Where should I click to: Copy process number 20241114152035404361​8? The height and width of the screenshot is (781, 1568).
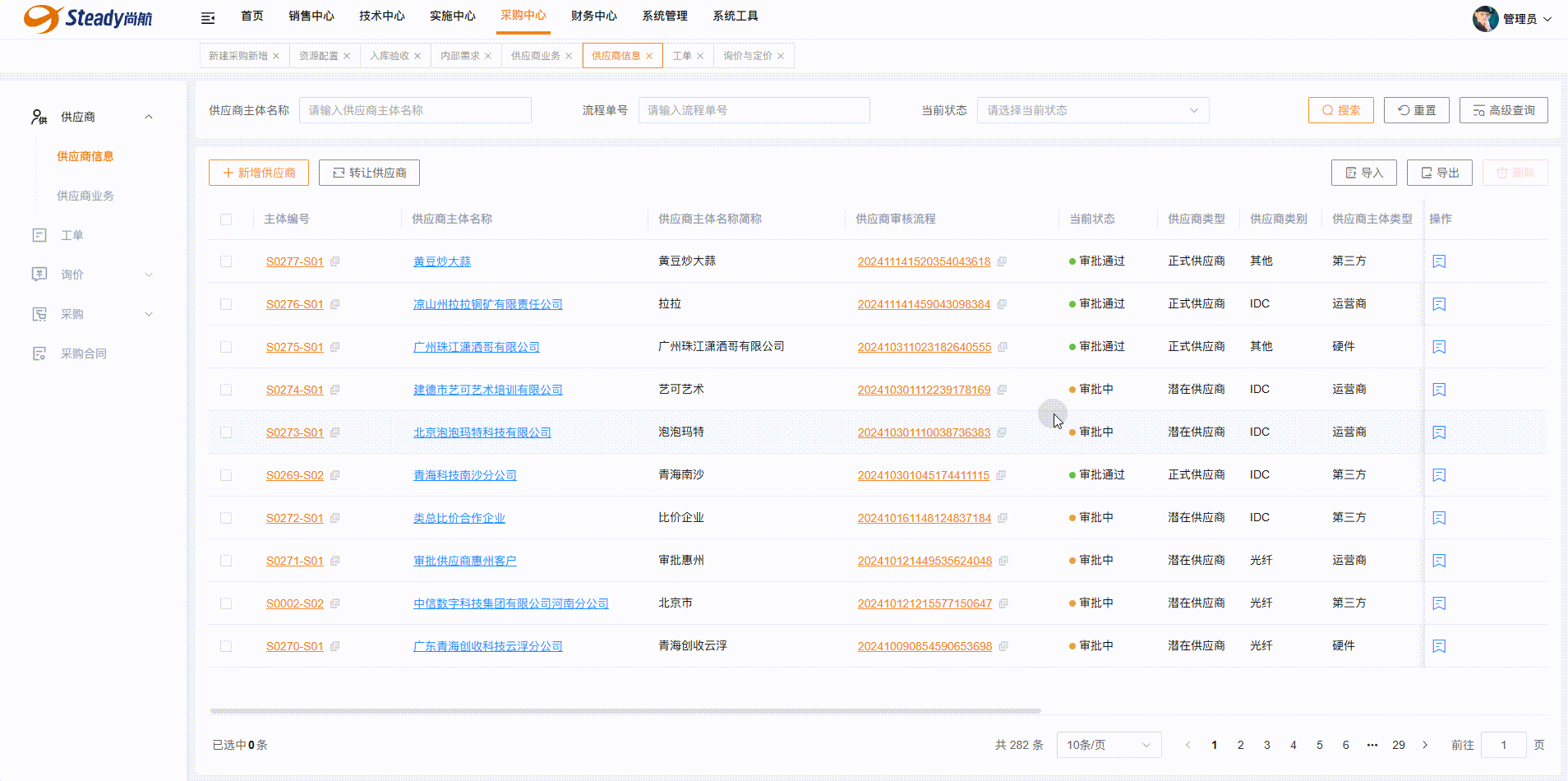1002,261
